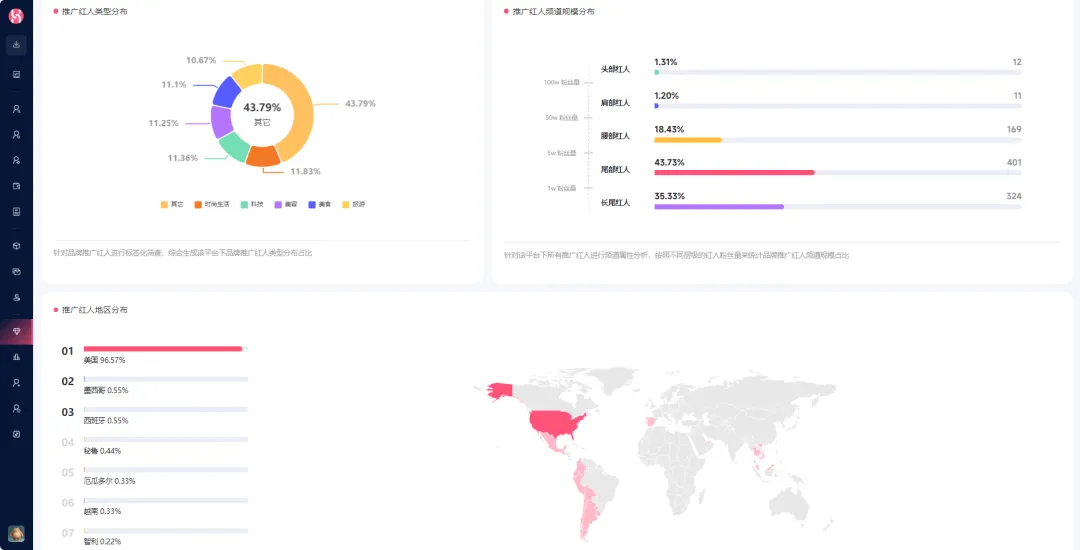
Task: Click the blue 11.1% donut segment
Action: [225, 92]
